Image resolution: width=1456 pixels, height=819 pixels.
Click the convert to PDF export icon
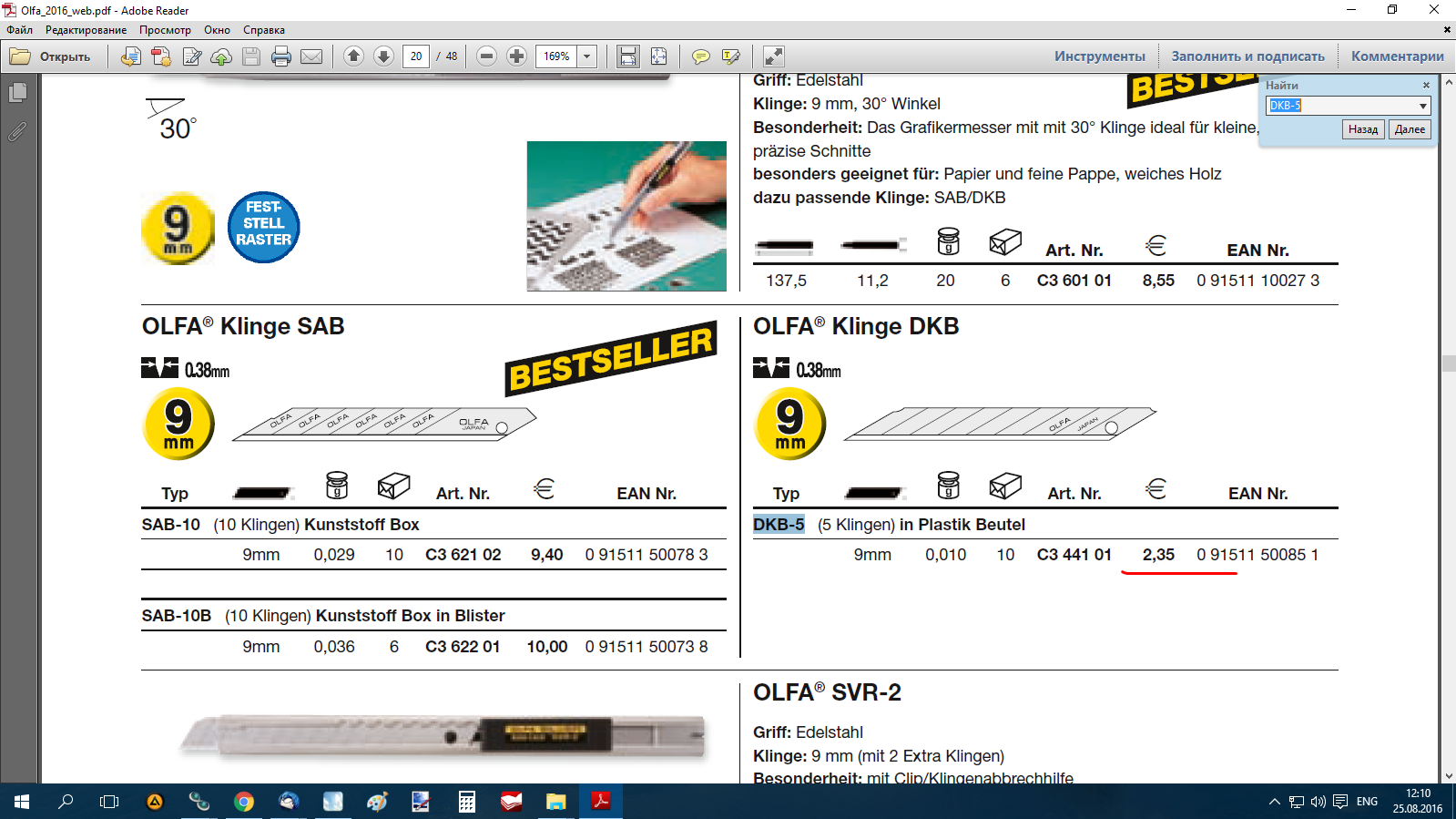click(x=131, y=56)
